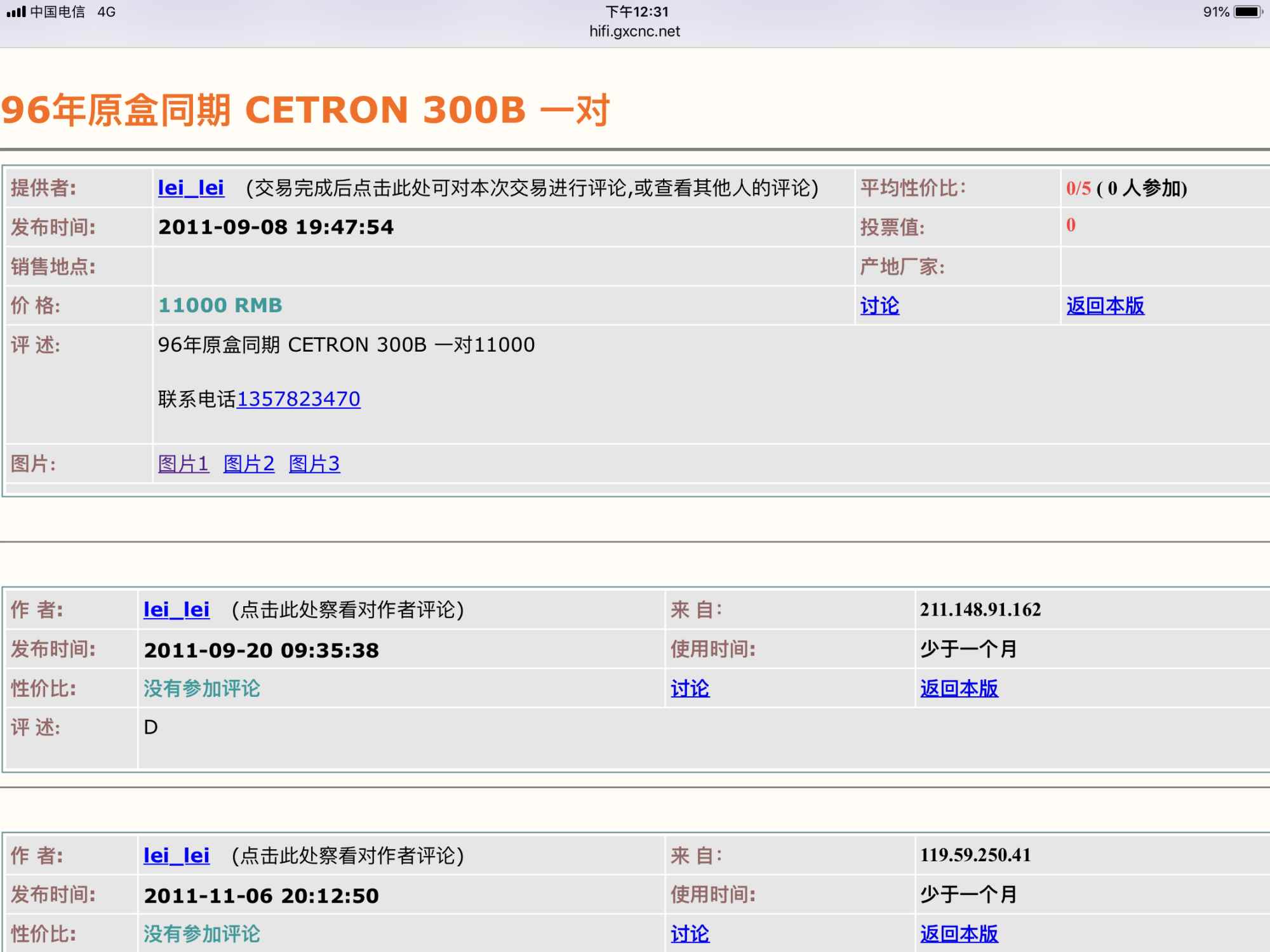Select the price 11000 RMB
Screen dimensions: 1270x952
220,305
